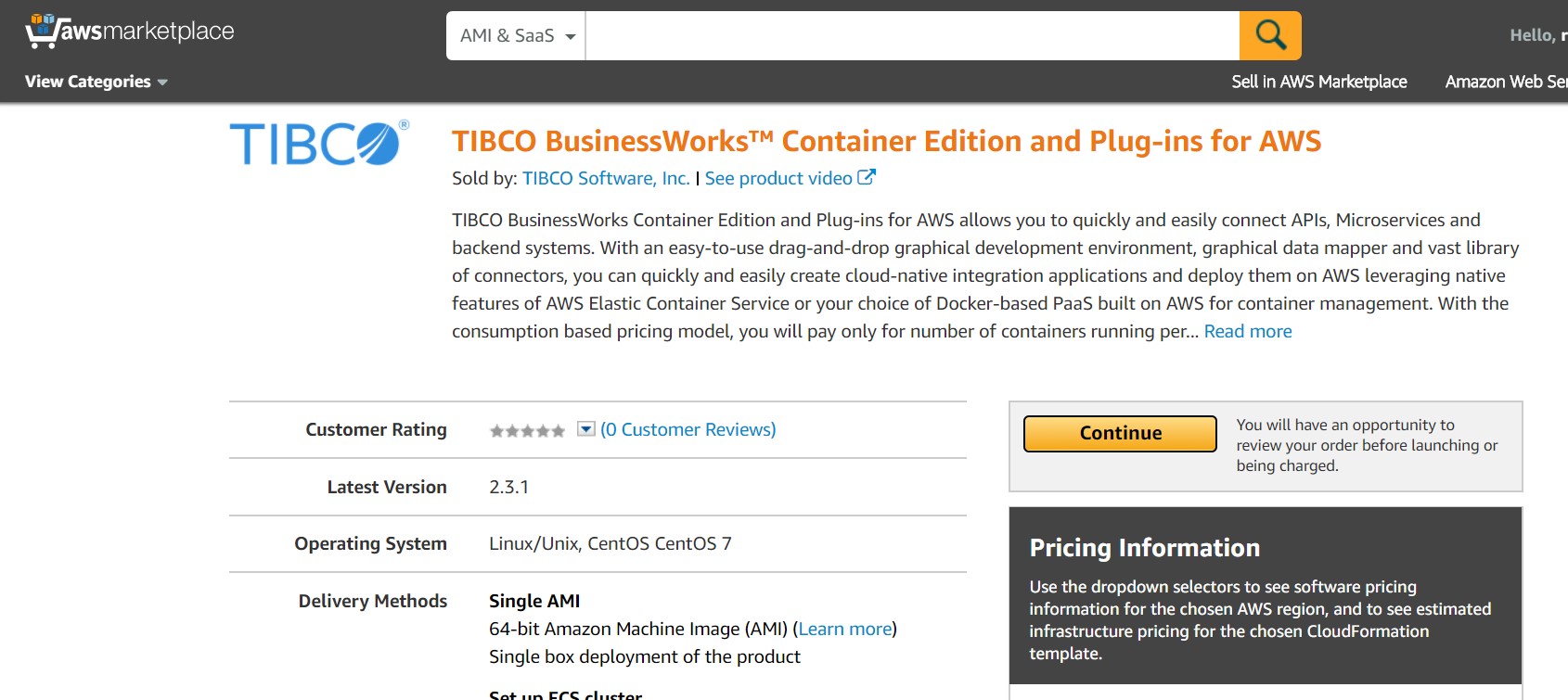Open the AMI & SaaS search category dropdown
1568x700 pixels.
pyautogui.click(x=517, y=36)
